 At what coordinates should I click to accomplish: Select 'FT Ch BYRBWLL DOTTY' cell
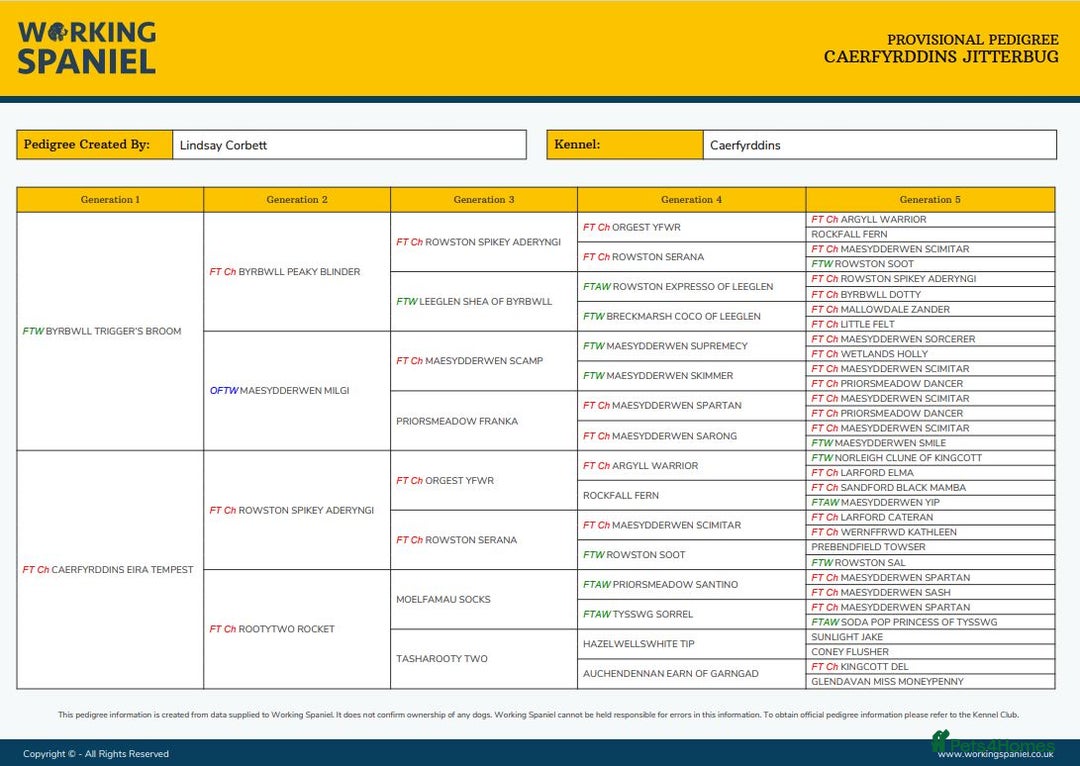click(x=930, y=294)
